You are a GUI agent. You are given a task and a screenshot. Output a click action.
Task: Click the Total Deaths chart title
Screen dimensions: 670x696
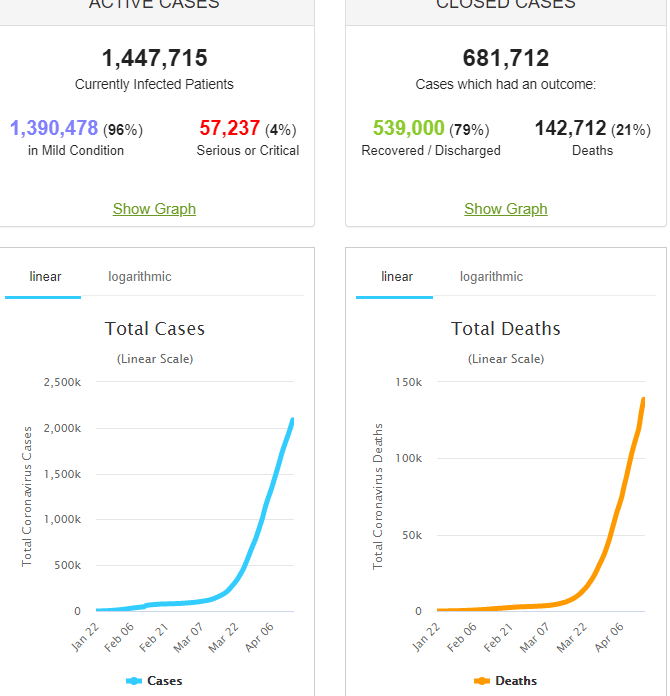pos(506,329)
